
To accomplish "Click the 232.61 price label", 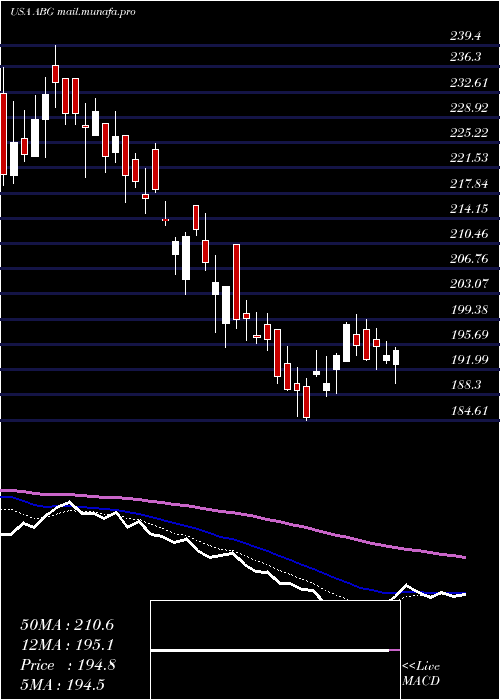I will (468, 83).
